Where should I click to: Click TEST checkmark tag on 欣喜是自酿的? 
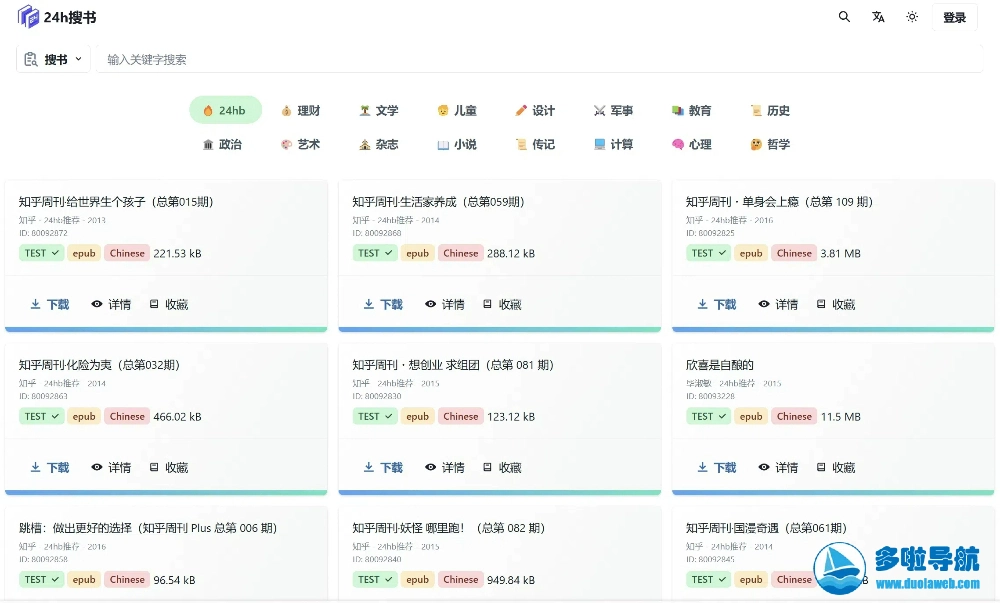point(708,416)
